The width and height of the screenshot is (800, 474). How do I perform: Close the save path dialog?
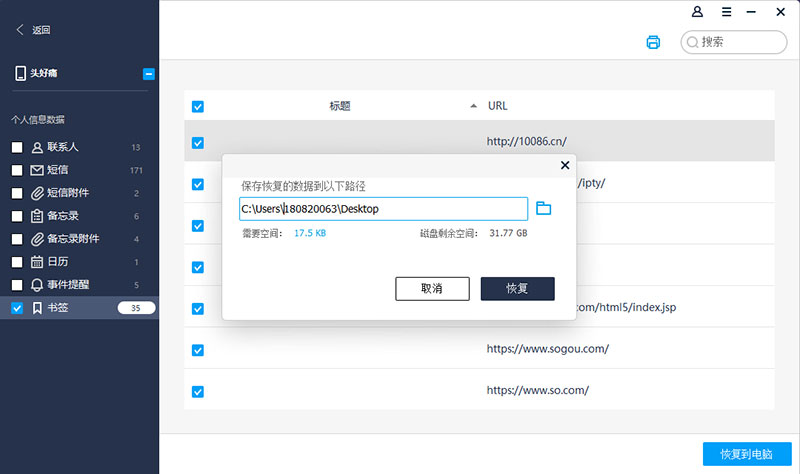[564, 165]
